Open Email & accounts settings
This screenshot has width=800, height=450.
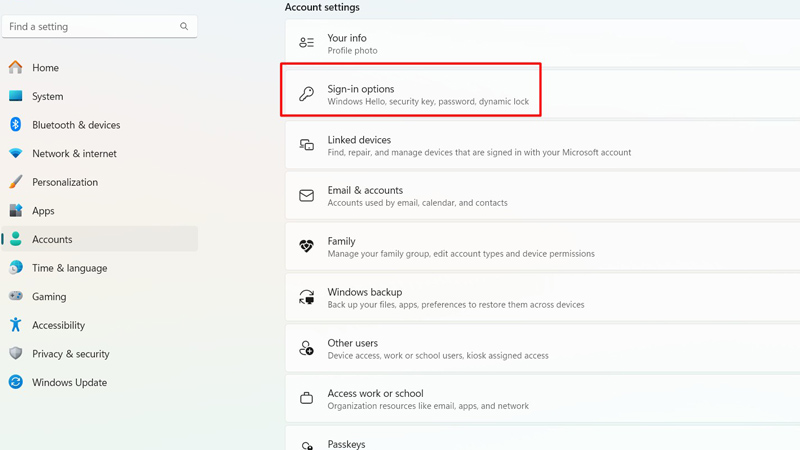coord(542,195)
